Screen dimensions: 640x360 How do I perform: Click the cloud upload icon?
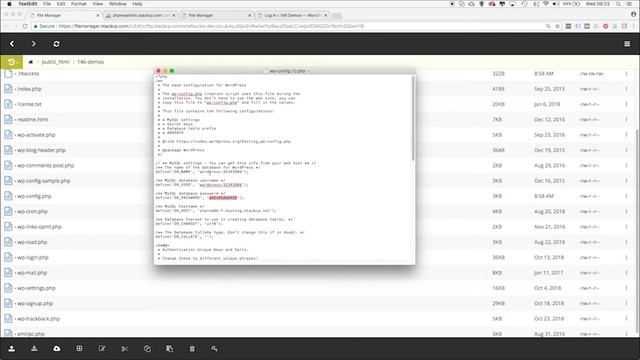coord(57,349)
